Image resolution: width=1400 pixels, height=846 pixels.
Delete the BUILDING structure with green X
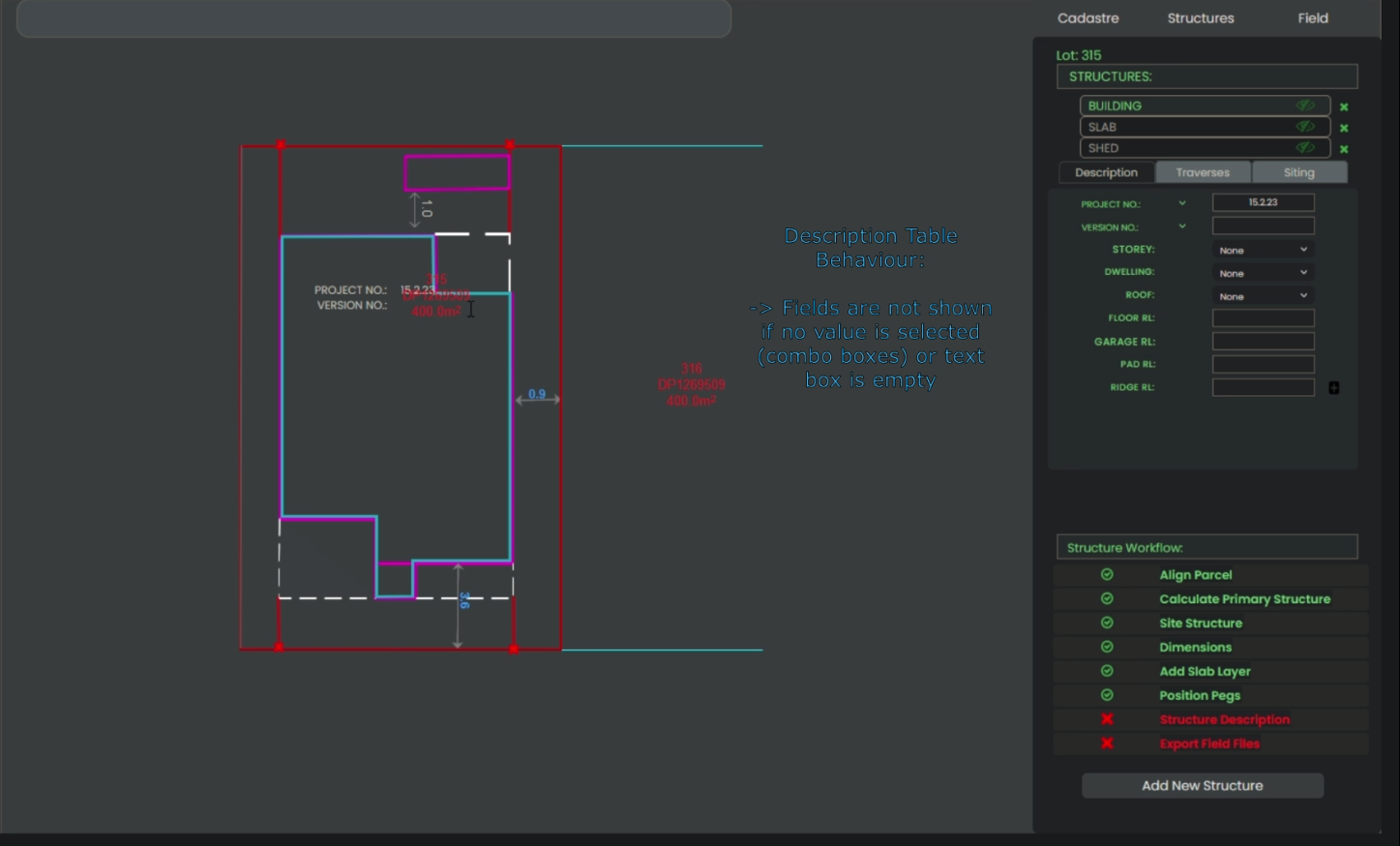coord(1344,106)
